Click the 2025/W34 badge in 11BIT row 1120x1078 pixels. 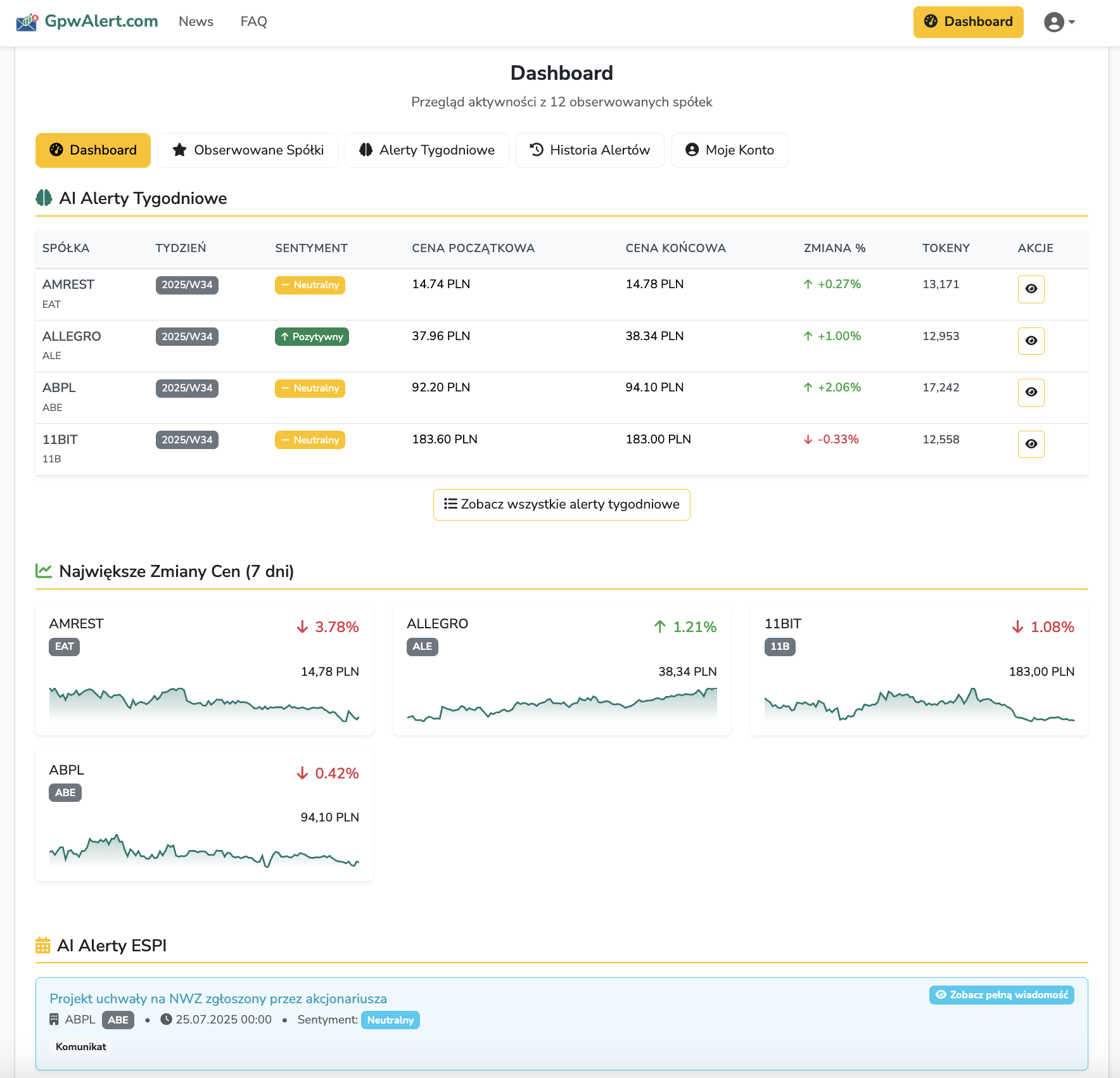[187, 440]
